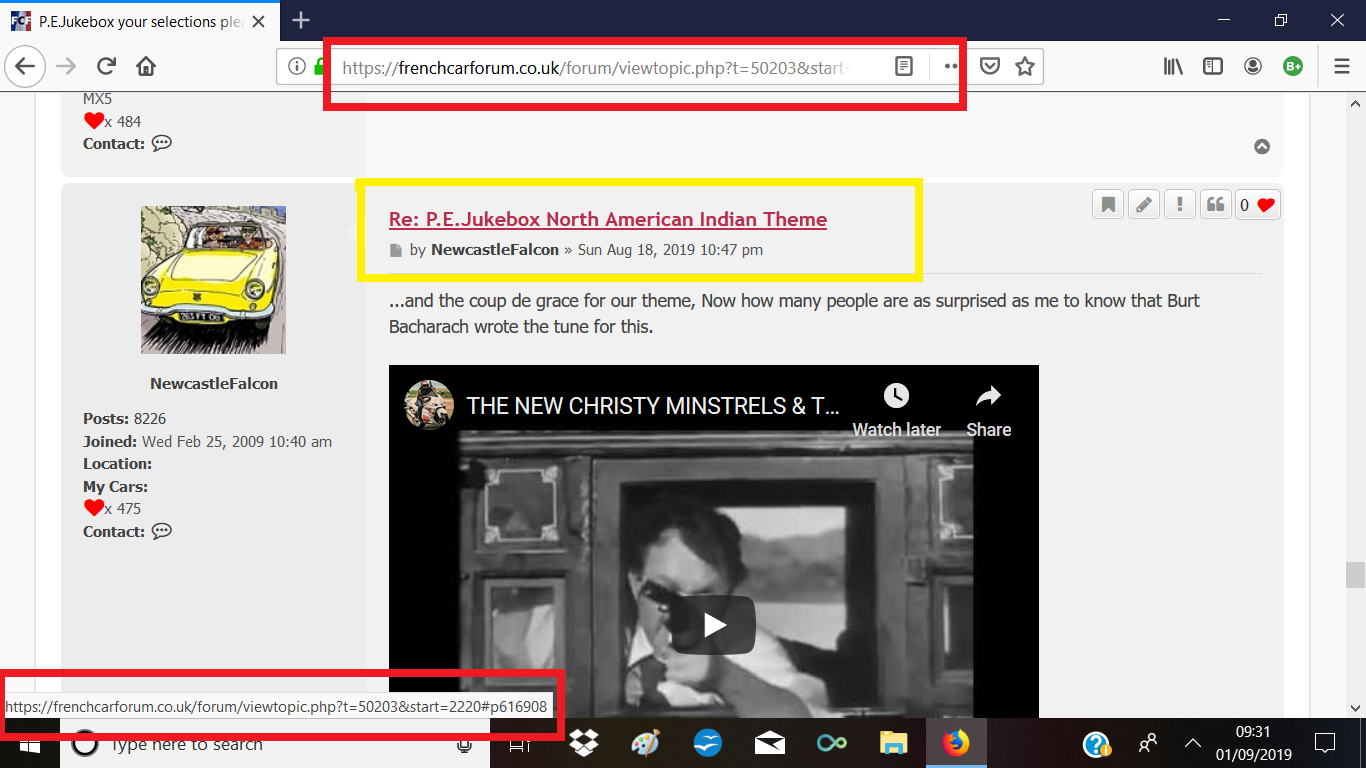Click the page scrollbar down arrow

click(x=1356, y=708)
